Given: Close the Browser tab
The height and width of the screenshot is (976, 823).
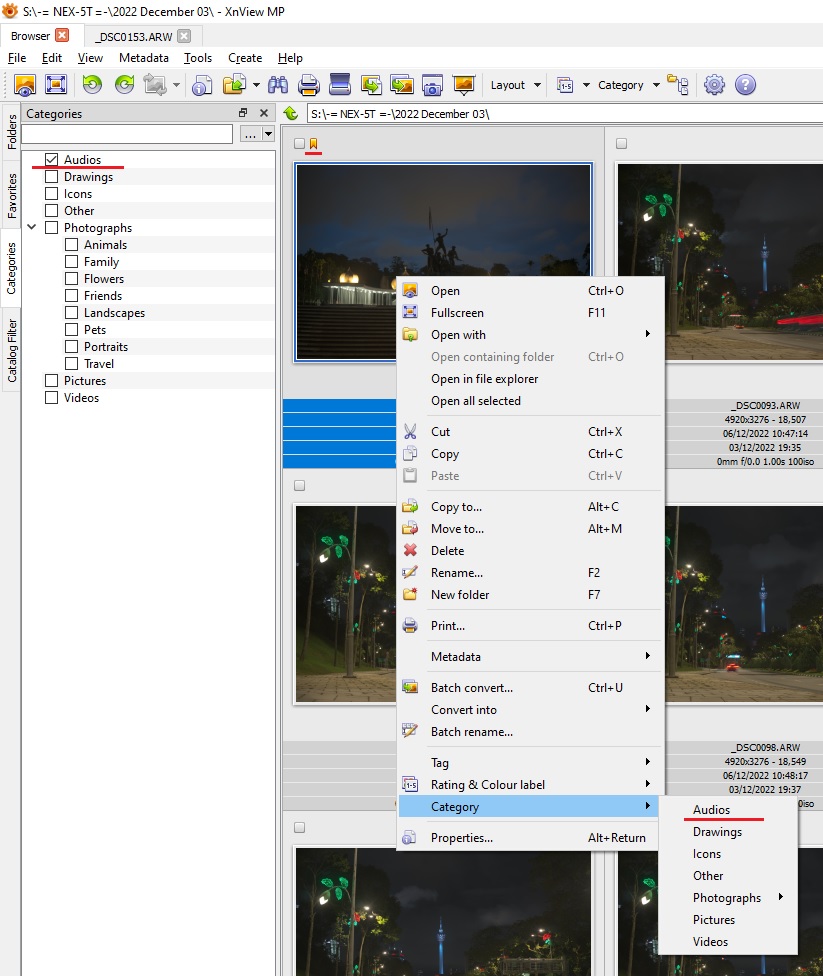Looking at the screenshot, I should click(62, 35).
